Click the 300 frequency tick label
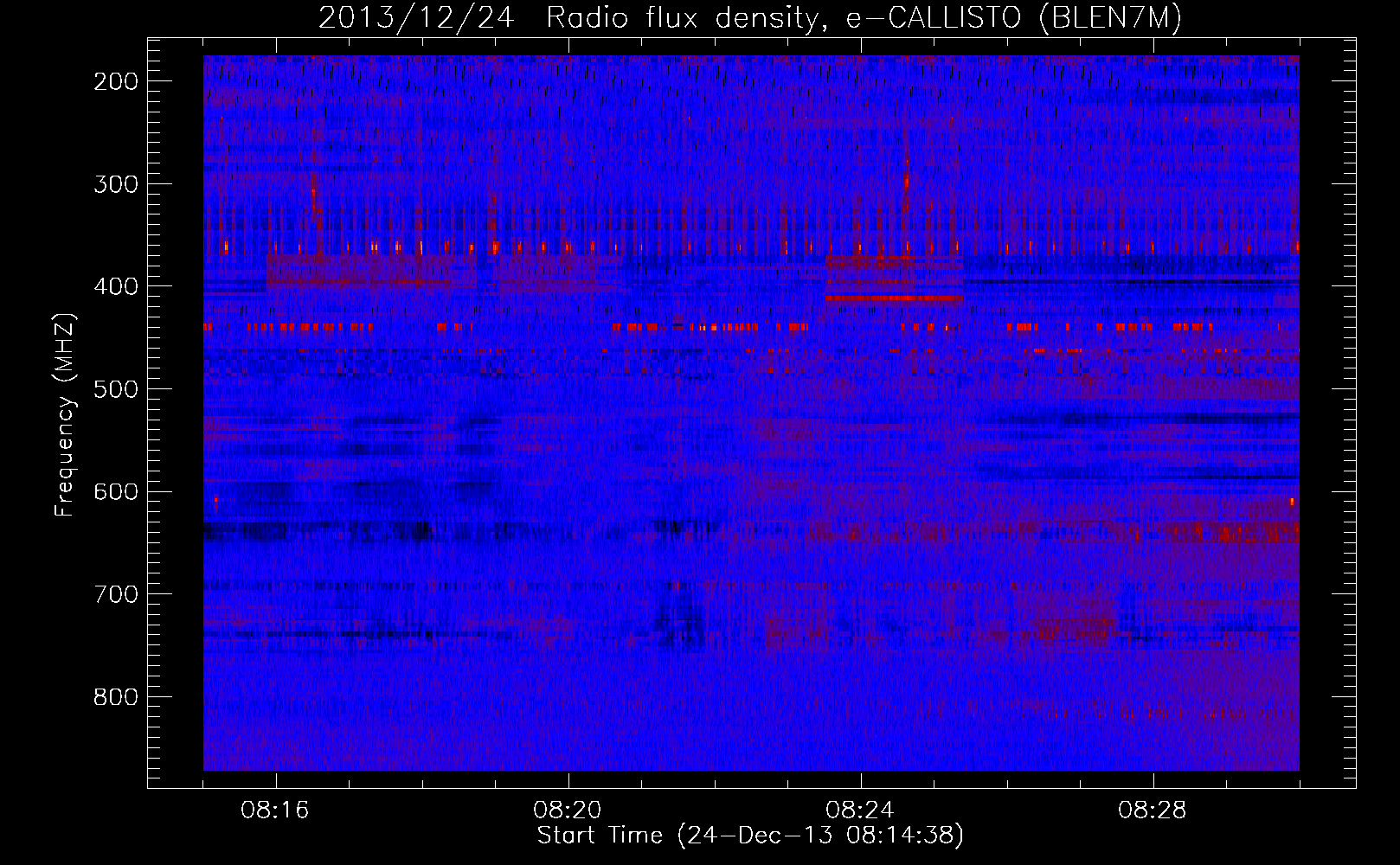The height and width of the screenshot is (865, 1400). point(116,183)
